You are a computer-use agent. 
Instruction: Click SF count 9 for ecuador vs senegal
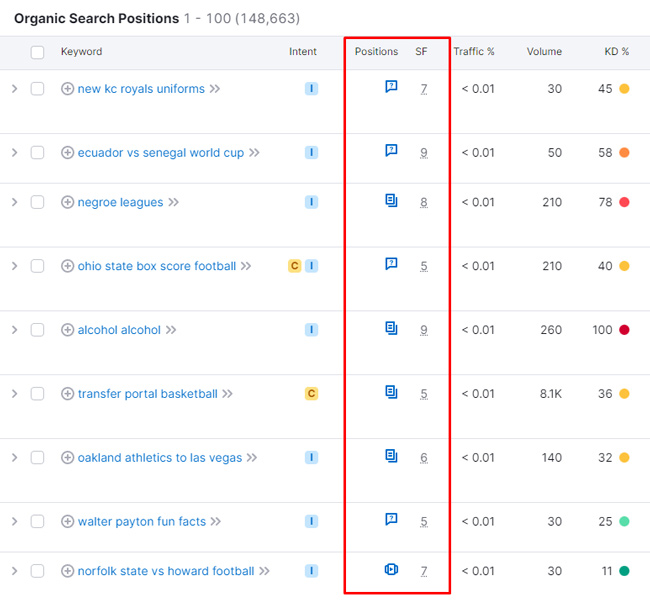(424, 153)
